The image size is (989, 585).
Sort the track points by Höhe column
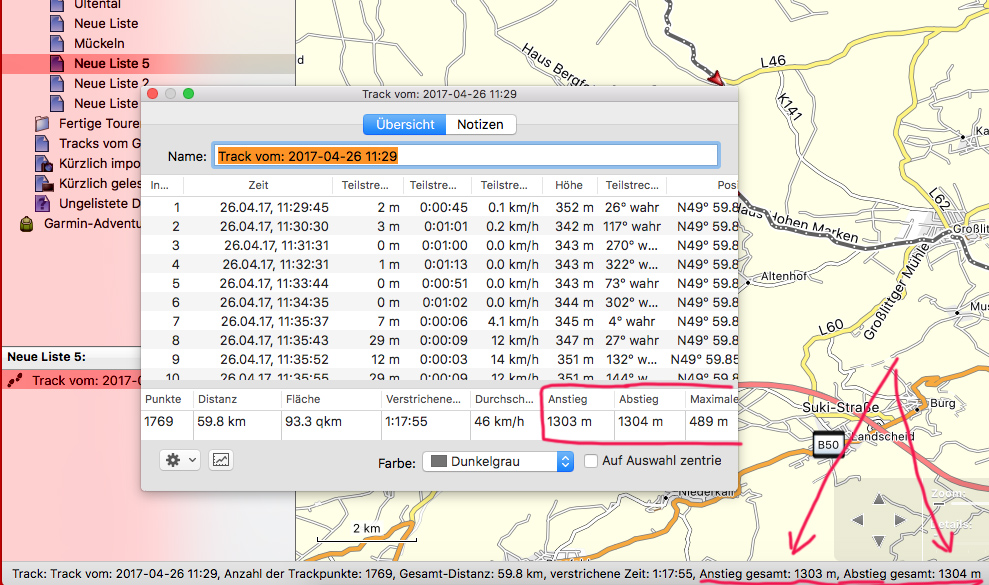click(569, 185)
